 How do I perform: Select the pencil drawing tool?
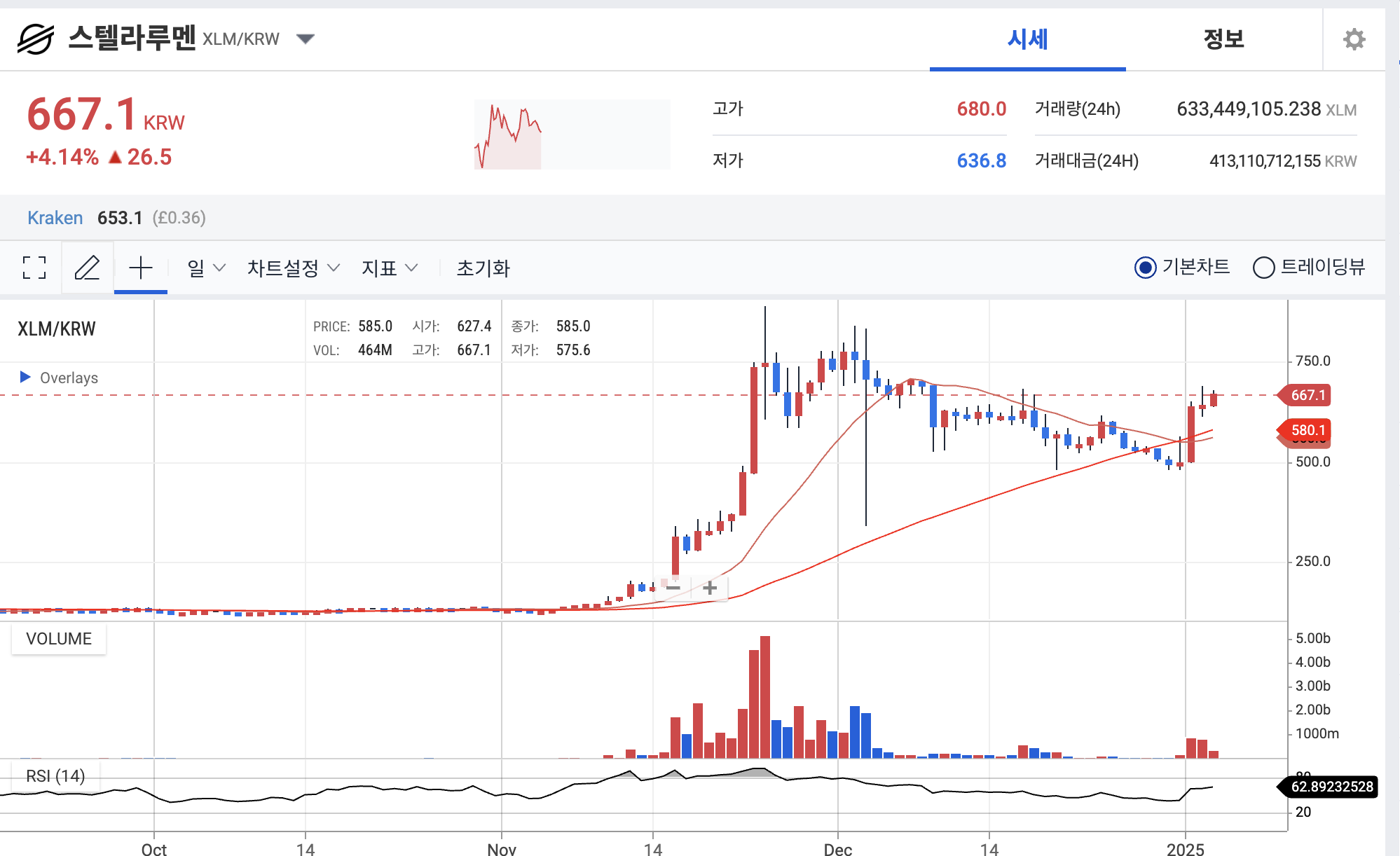coord(88,268)
